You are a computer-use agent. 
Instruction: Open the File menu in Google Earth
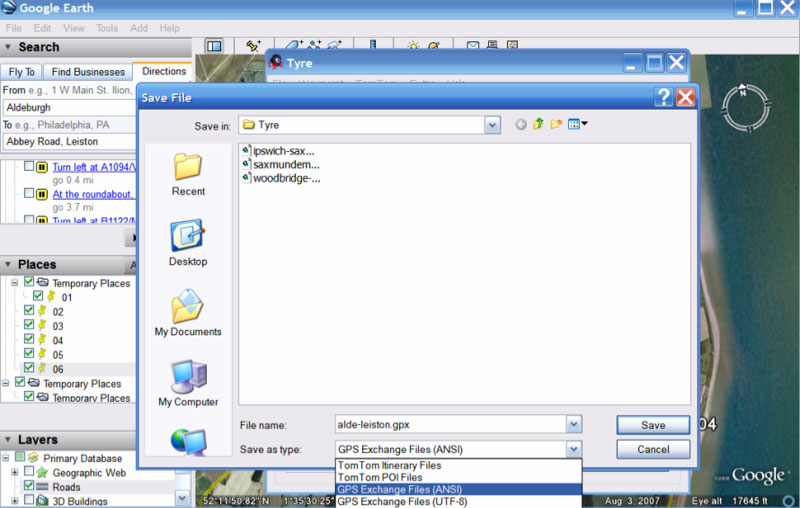14,28
